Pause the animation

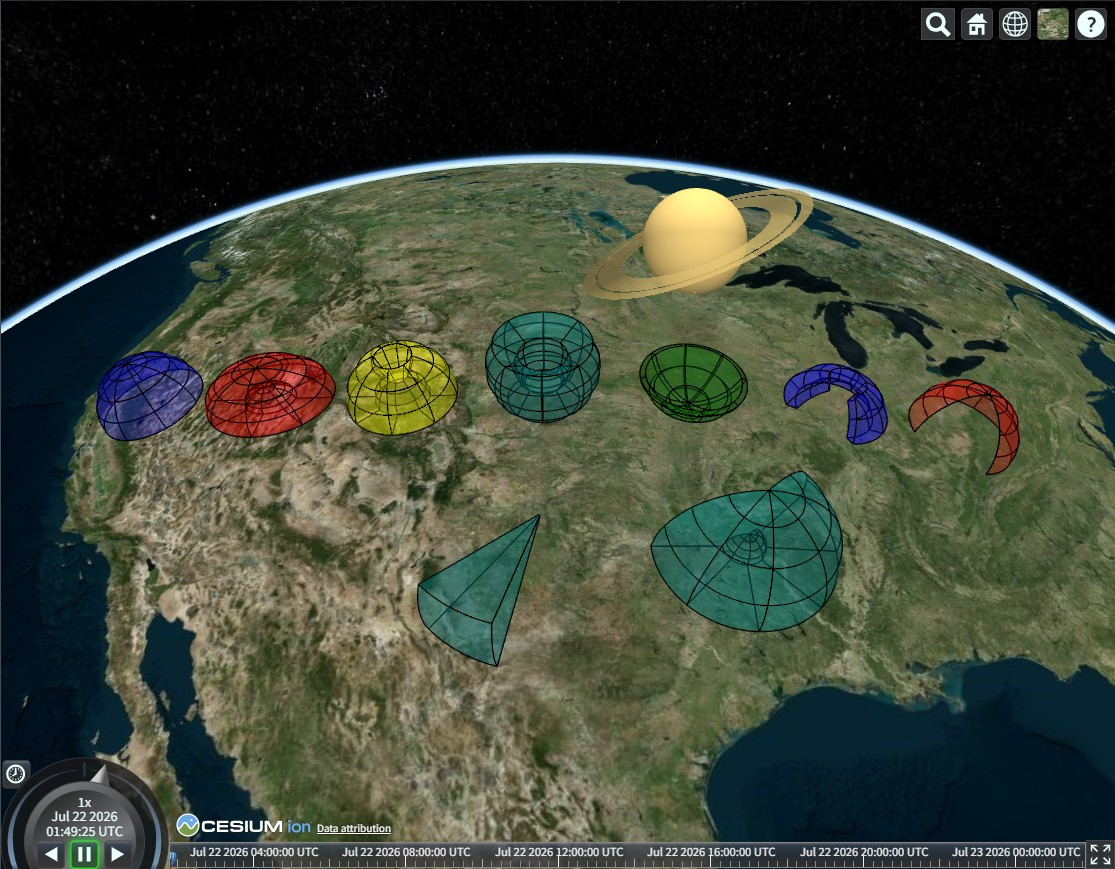[84, 853]
